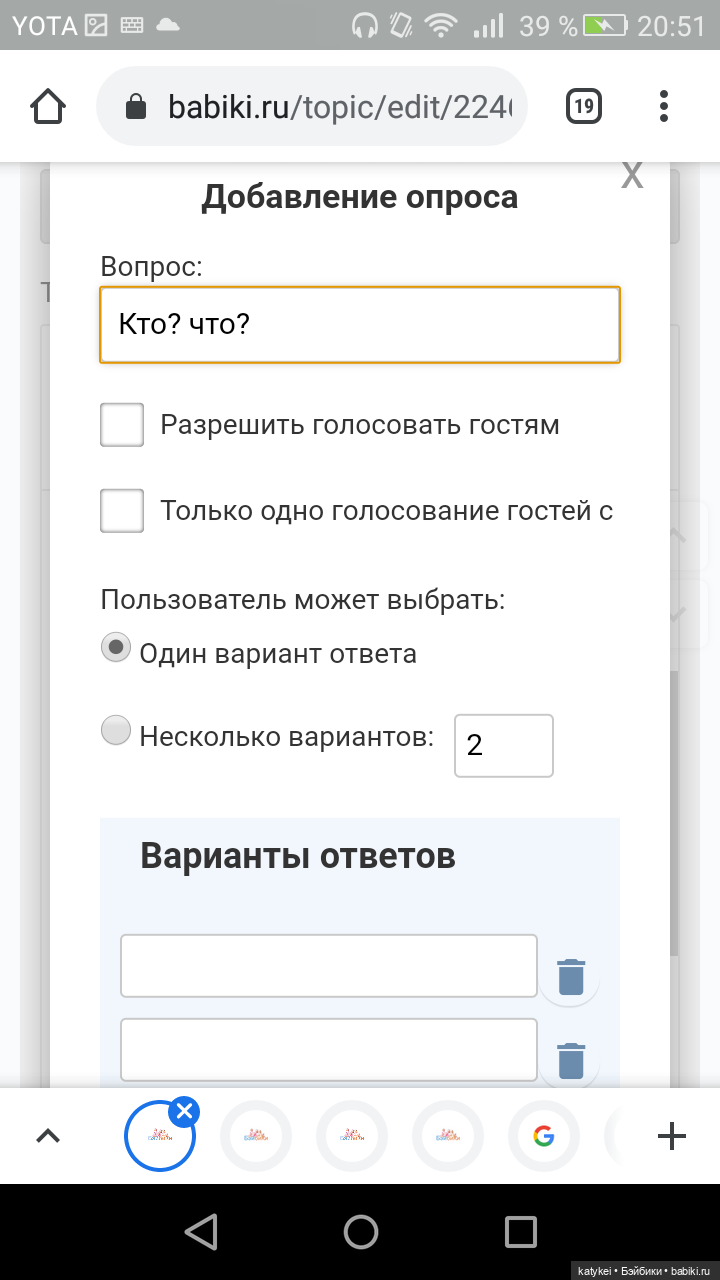Viewport: 720px width, 1280px height.
Task: Delete the first answer option
Action: [570, 976]
